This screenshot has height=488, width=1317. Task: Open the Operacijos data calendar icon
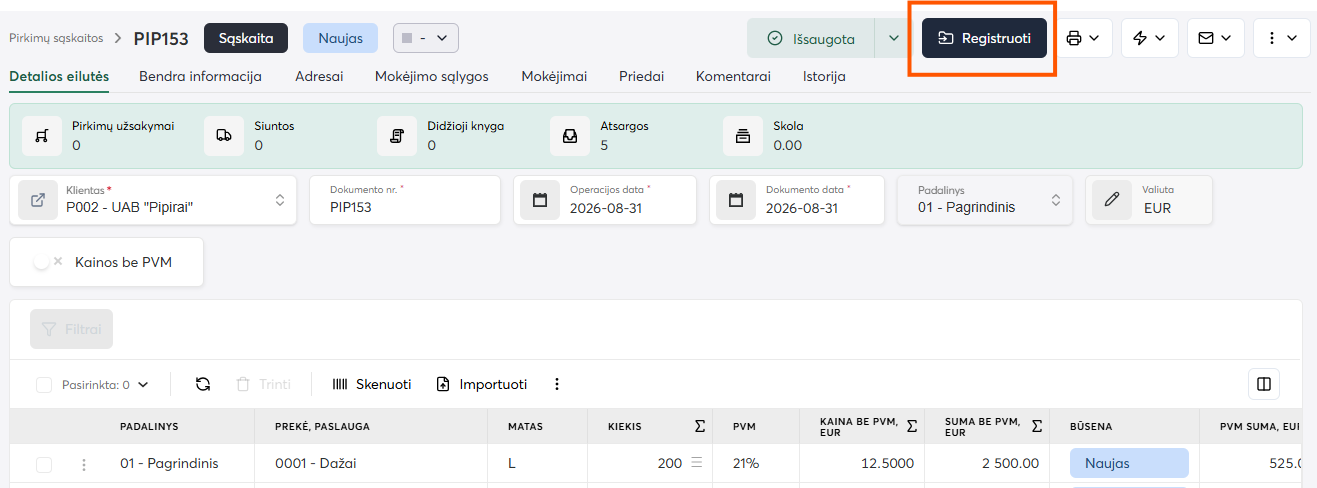(540, 200)
